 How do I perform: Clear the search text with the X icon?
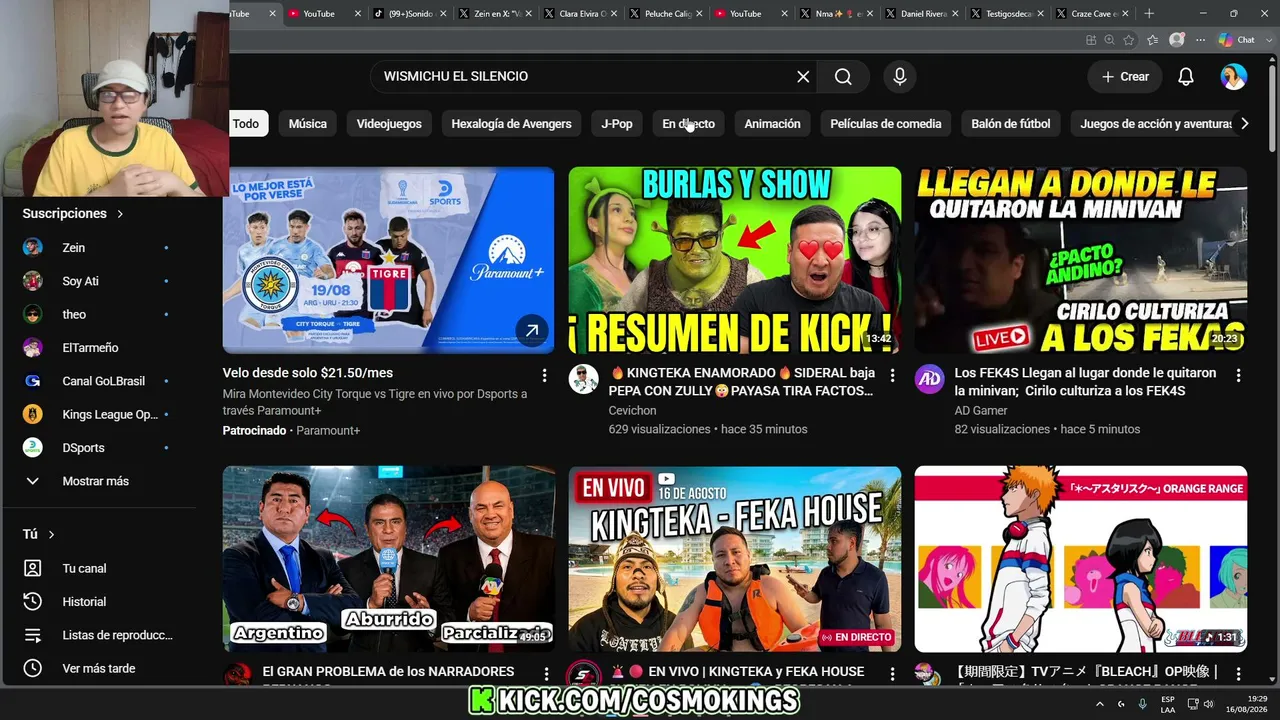[803, 77]
